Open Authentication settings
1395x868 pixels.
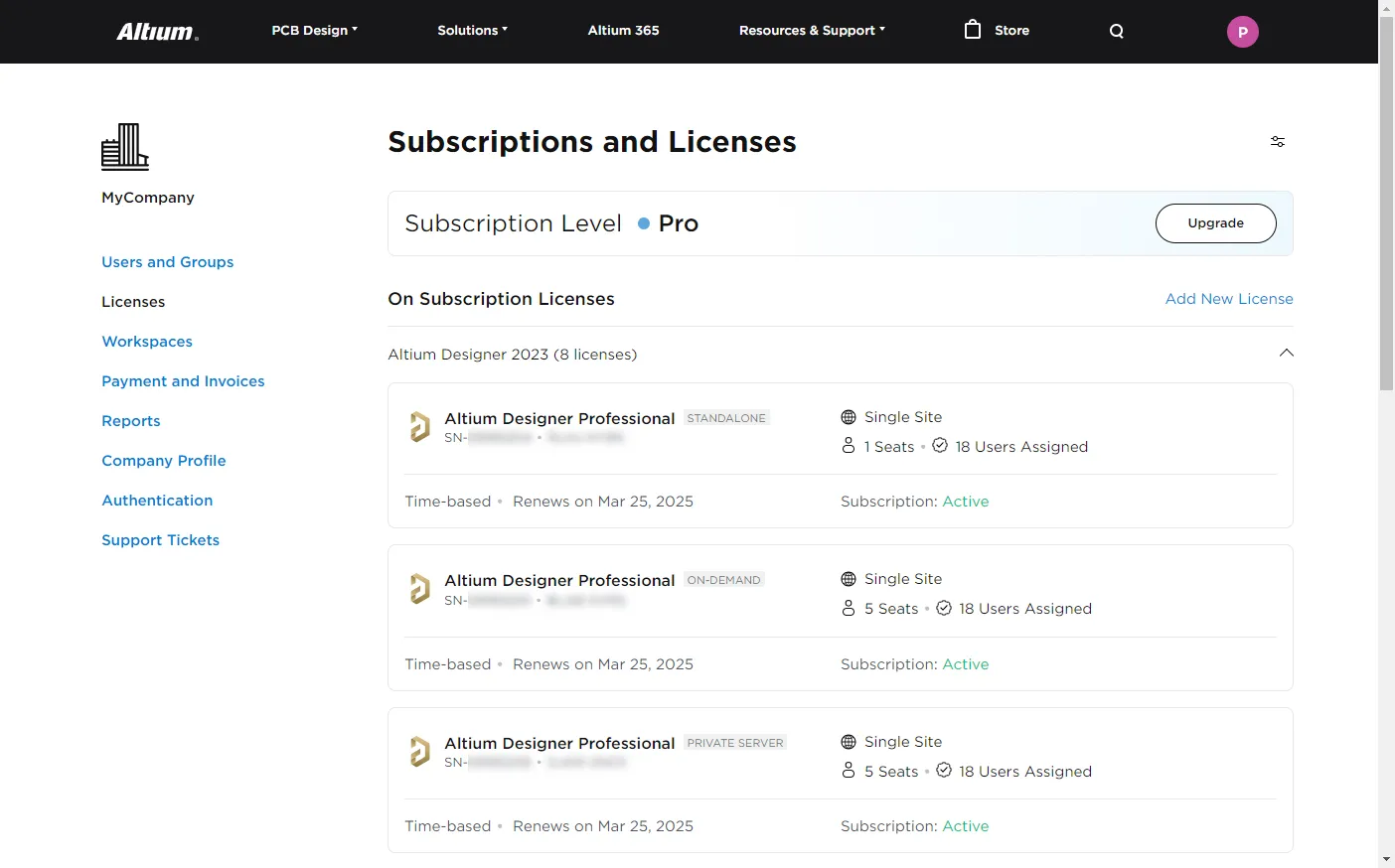pos(157,501)
